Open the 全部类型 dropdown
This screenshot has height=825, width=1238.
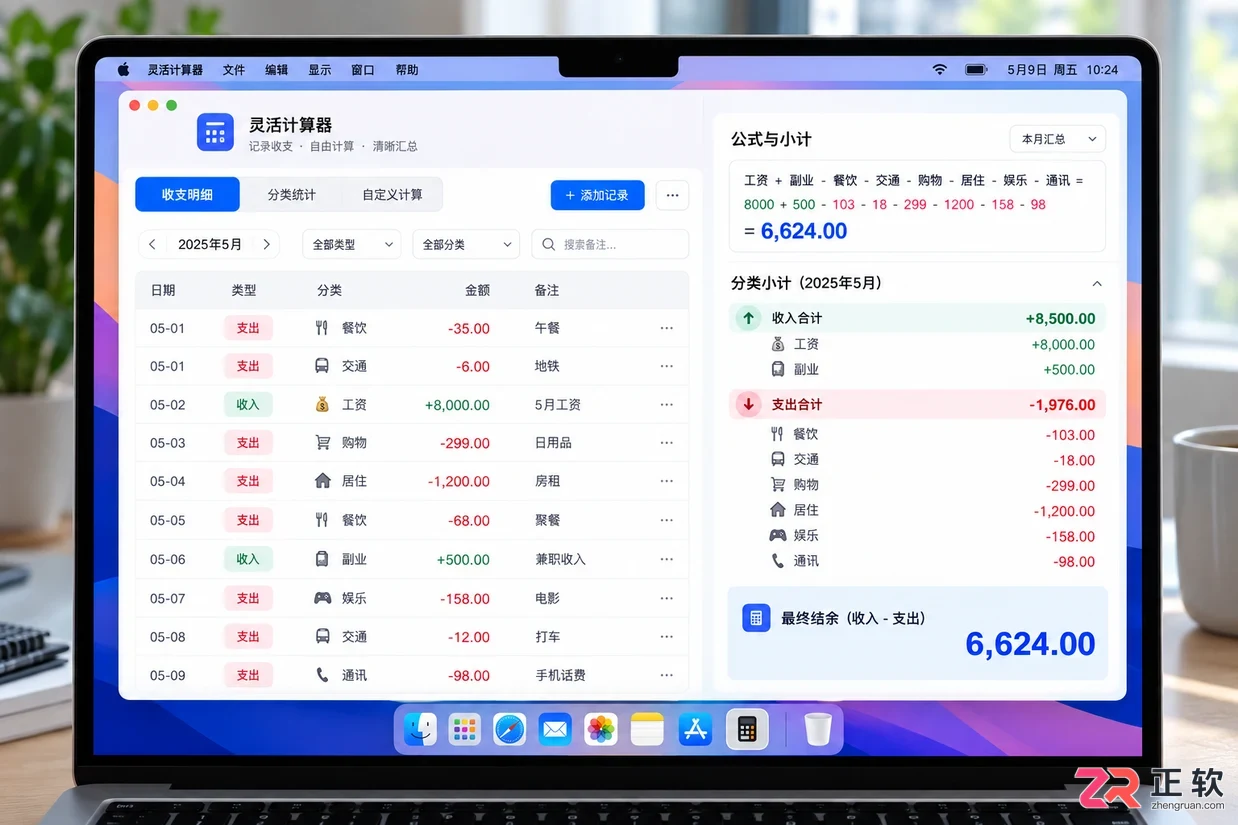click(x=351, y=244)
